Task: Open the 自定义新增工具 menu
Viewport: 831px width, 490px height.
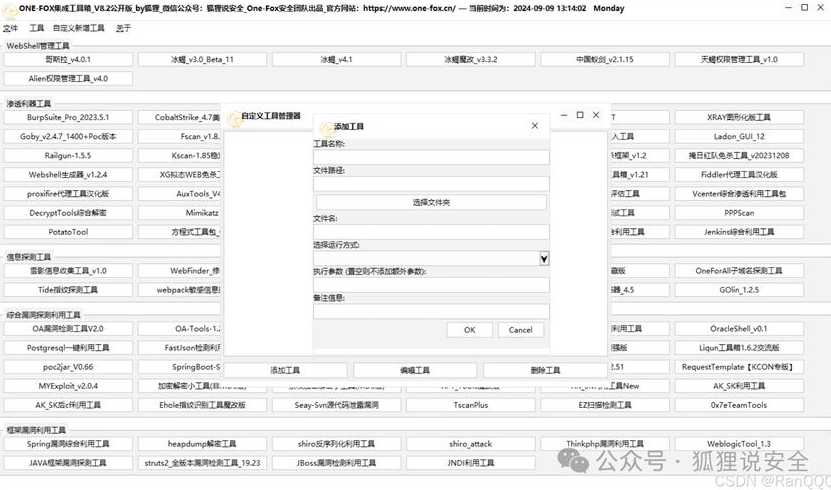Action: coord(78,28)
